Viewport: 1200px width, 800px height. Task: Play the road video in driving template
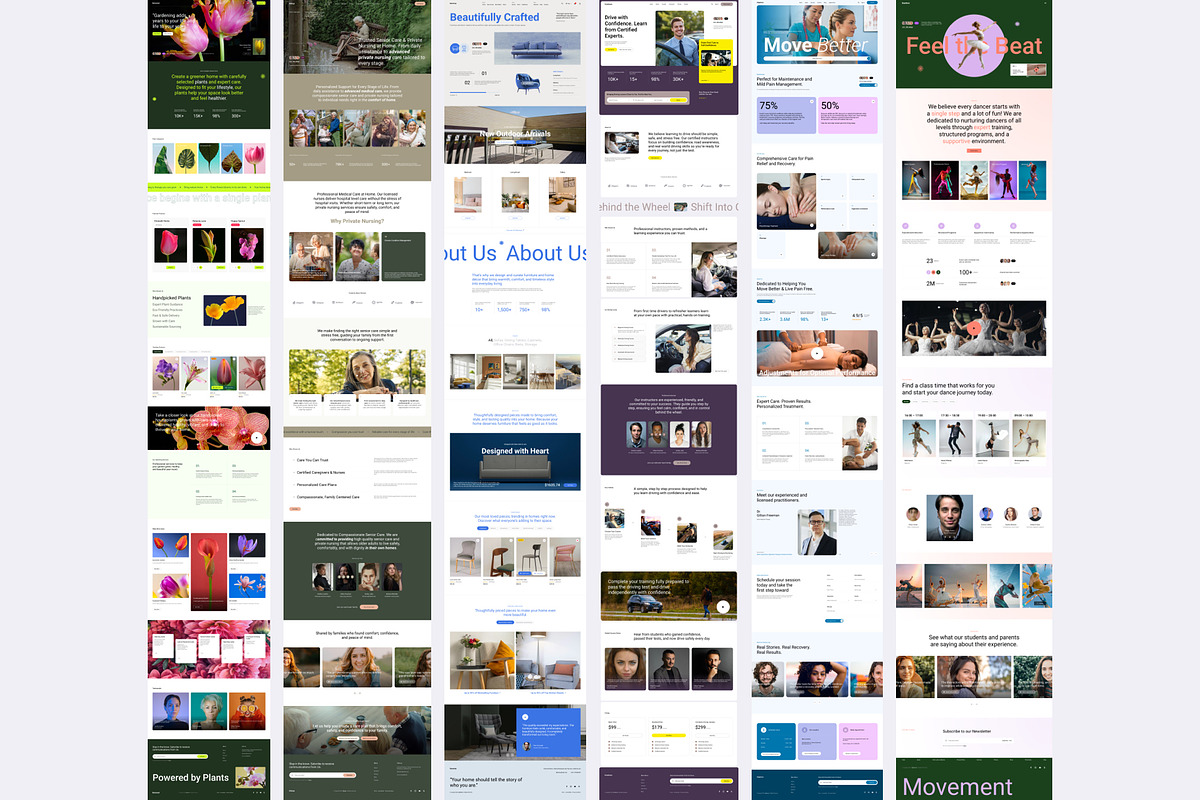tap(723, 606)
